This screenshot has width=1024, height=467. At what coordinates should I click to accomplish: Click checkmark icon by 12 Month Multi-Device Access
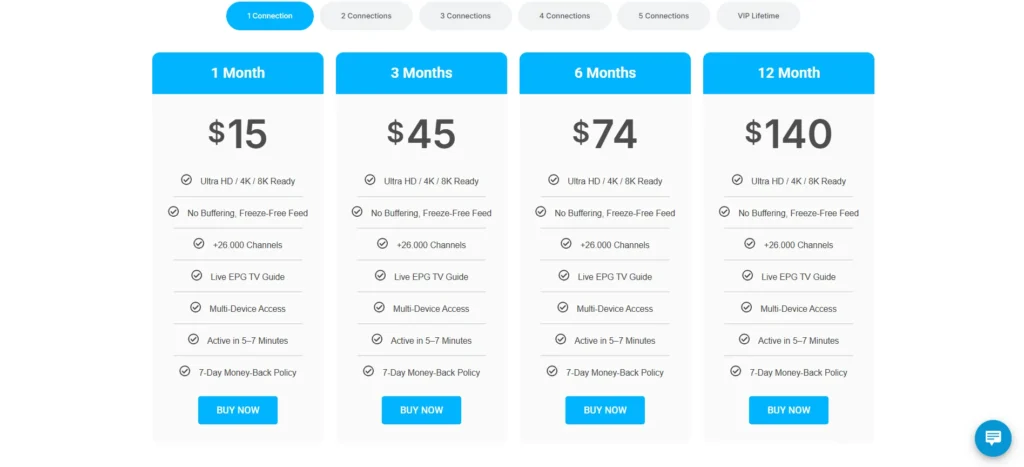[x=746, y=308]
